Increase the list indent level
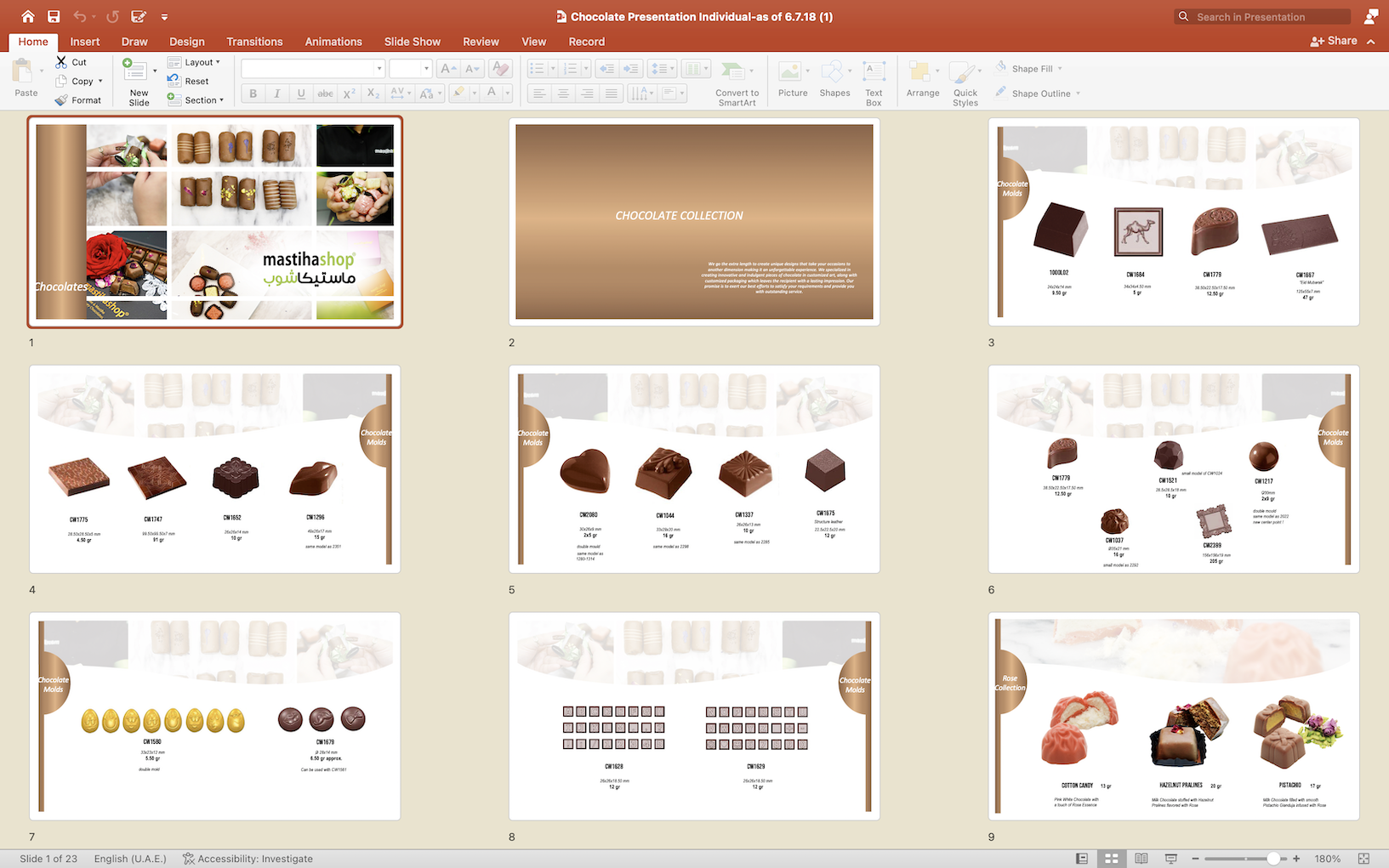 coord(630,69)
